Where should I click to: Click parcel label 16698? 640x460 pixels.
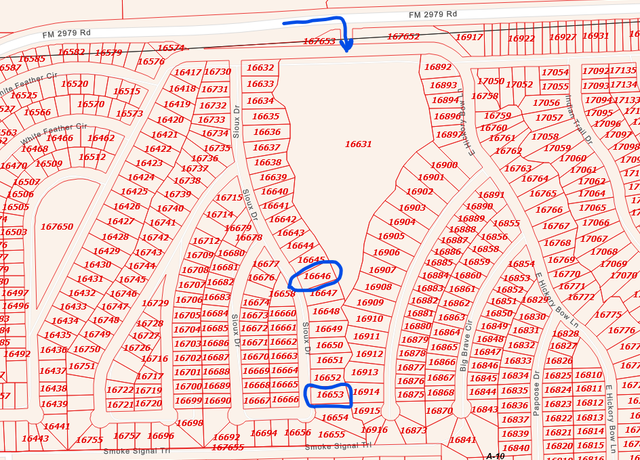click(189, 423)
